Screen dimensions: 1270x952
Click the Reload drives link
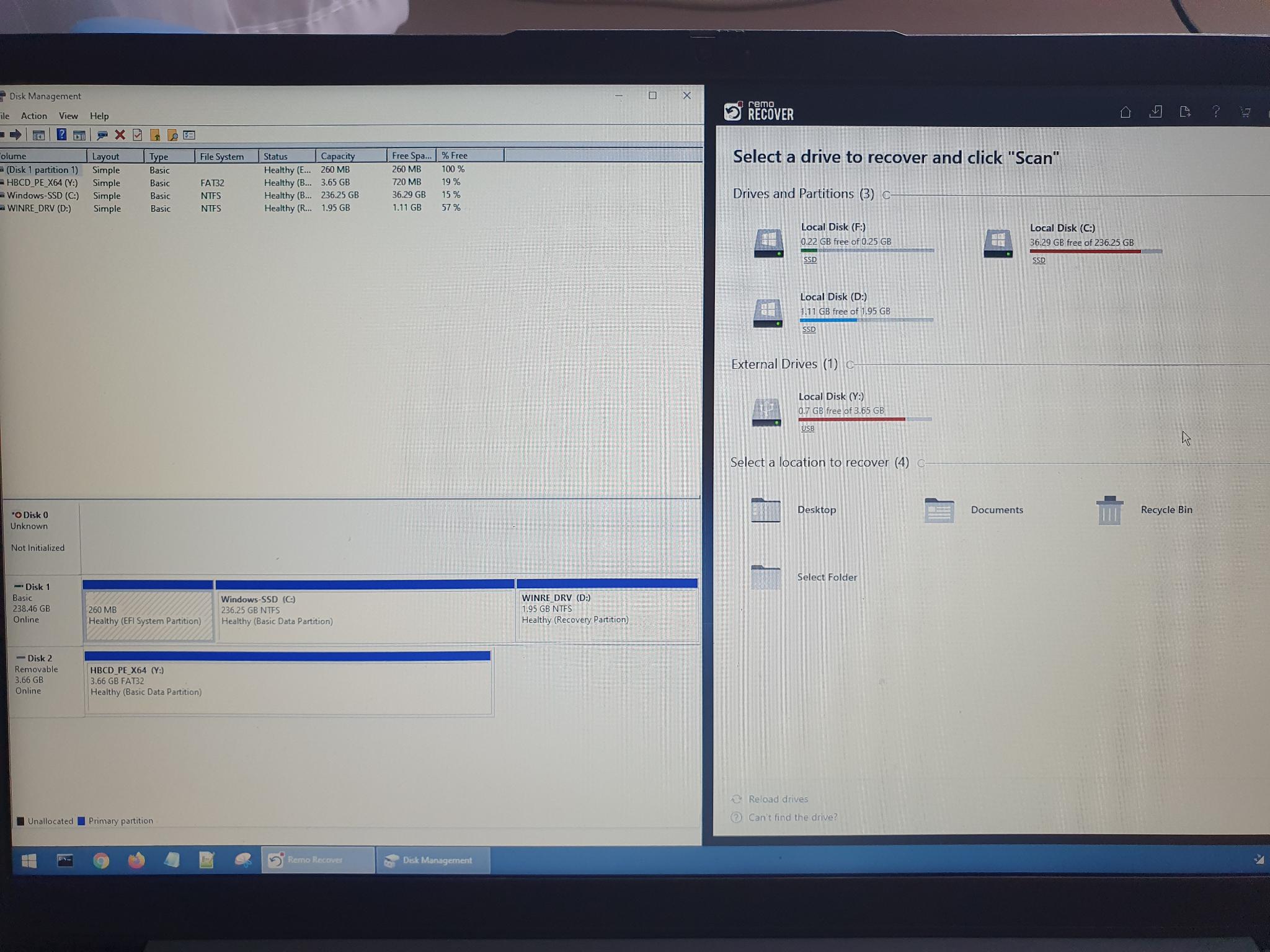(x=770, y=800)
